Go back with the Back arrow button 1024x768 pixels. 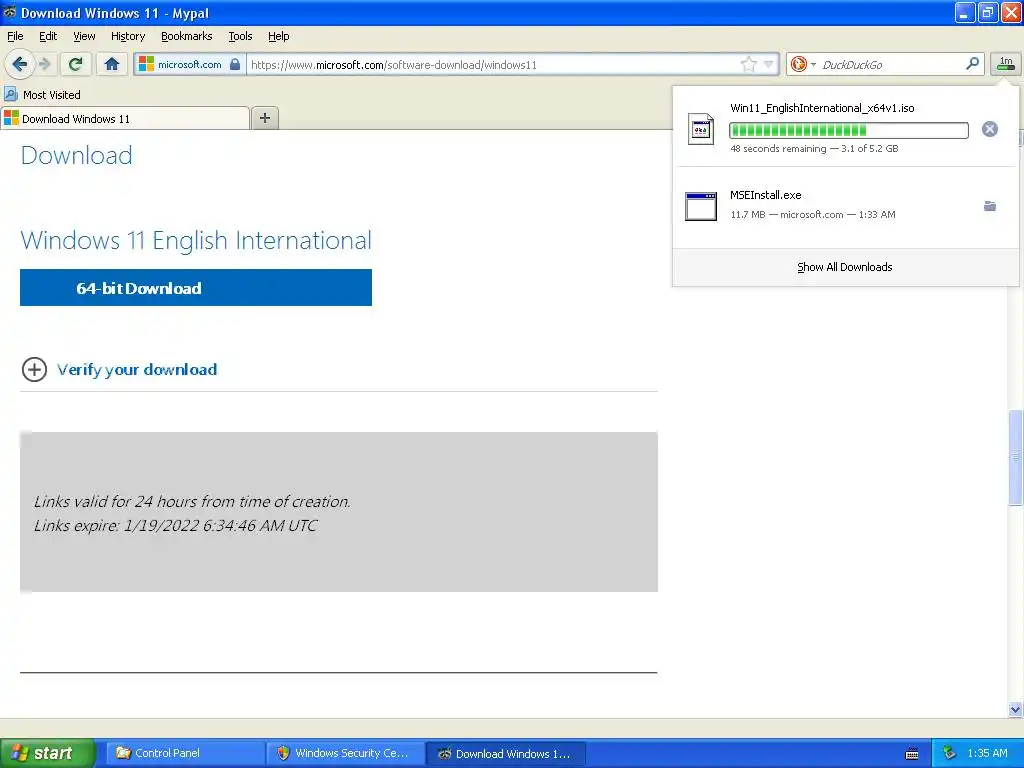point(20,65)
